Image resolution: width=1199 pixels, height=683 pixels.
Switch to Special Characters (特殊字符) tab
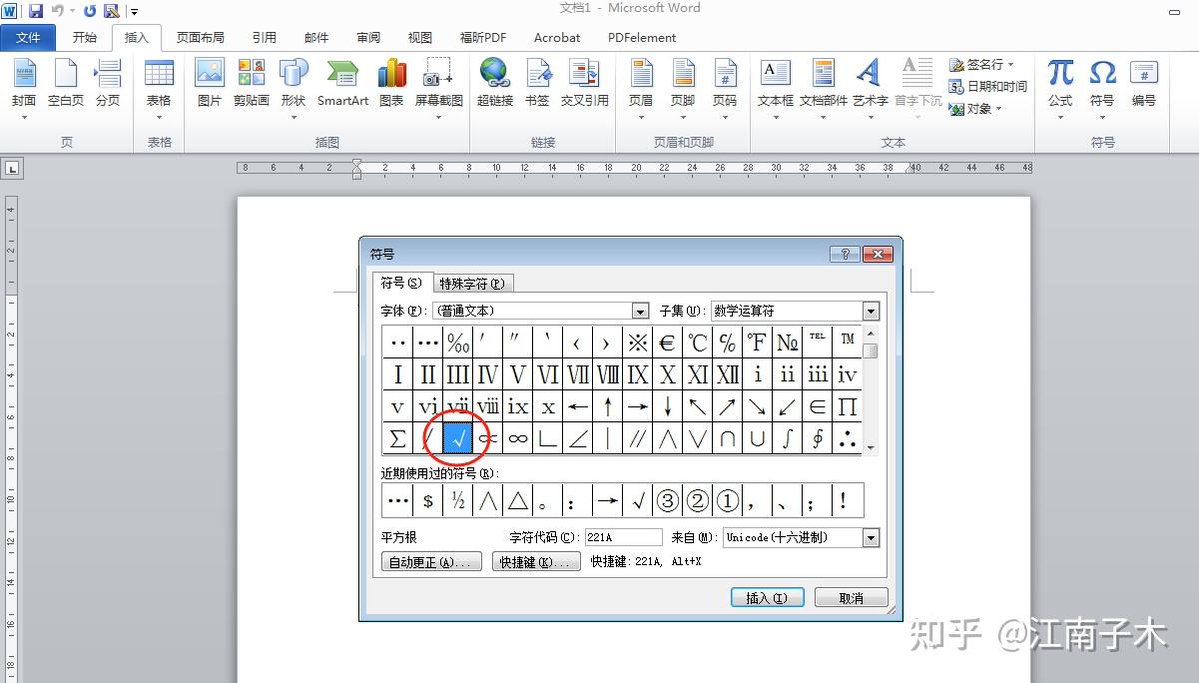(472, 284)
